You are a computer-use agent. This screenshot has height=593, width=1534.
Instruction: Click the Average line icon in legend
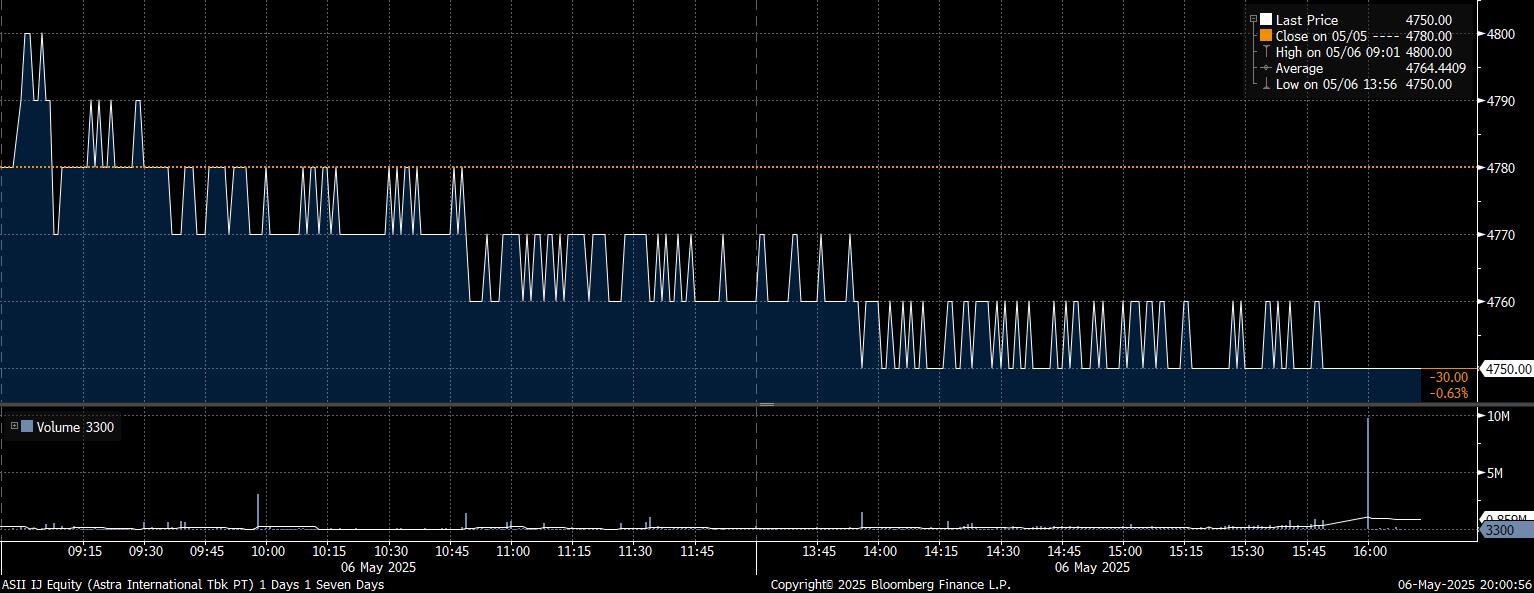1266,68
